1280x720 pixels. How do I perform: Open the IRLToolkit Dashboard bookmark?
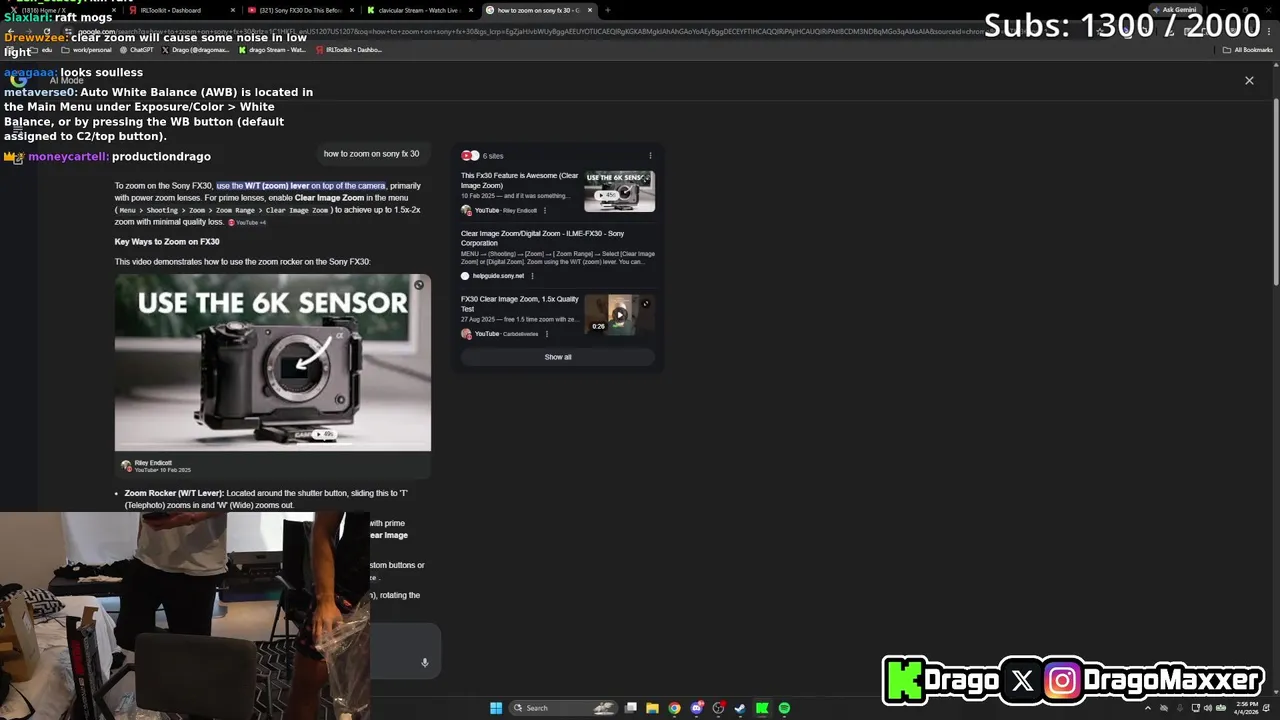(349, 50)
